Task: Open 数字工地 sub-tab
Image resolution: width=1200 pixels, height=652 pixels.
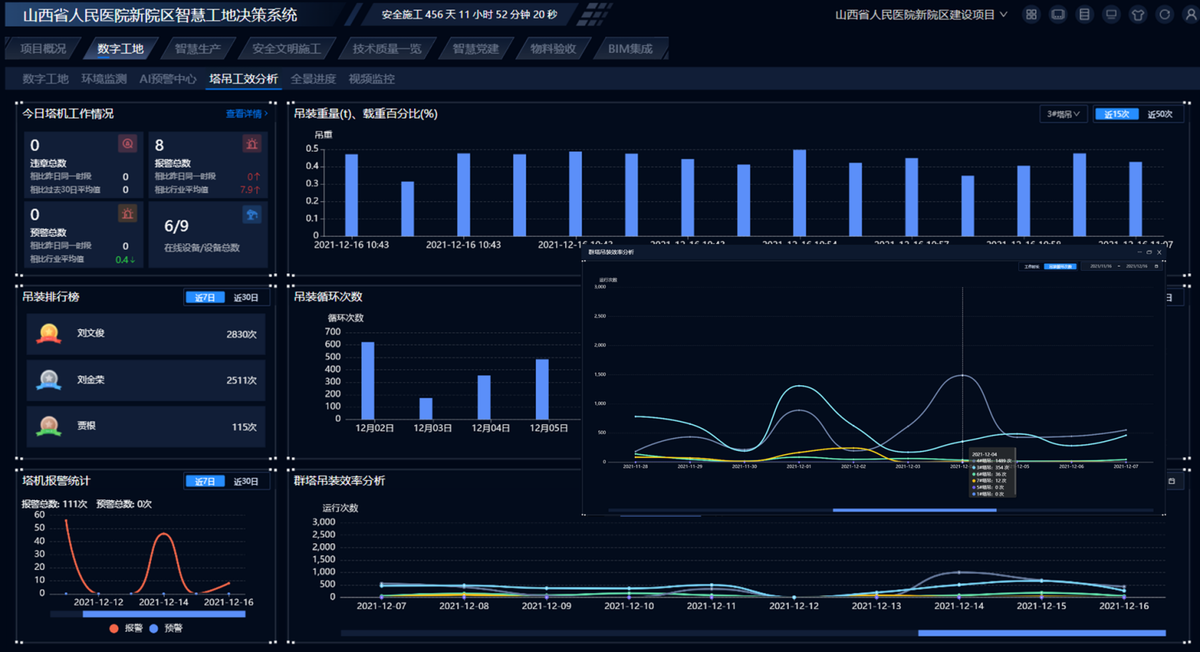Action: [x=45, y=79]
